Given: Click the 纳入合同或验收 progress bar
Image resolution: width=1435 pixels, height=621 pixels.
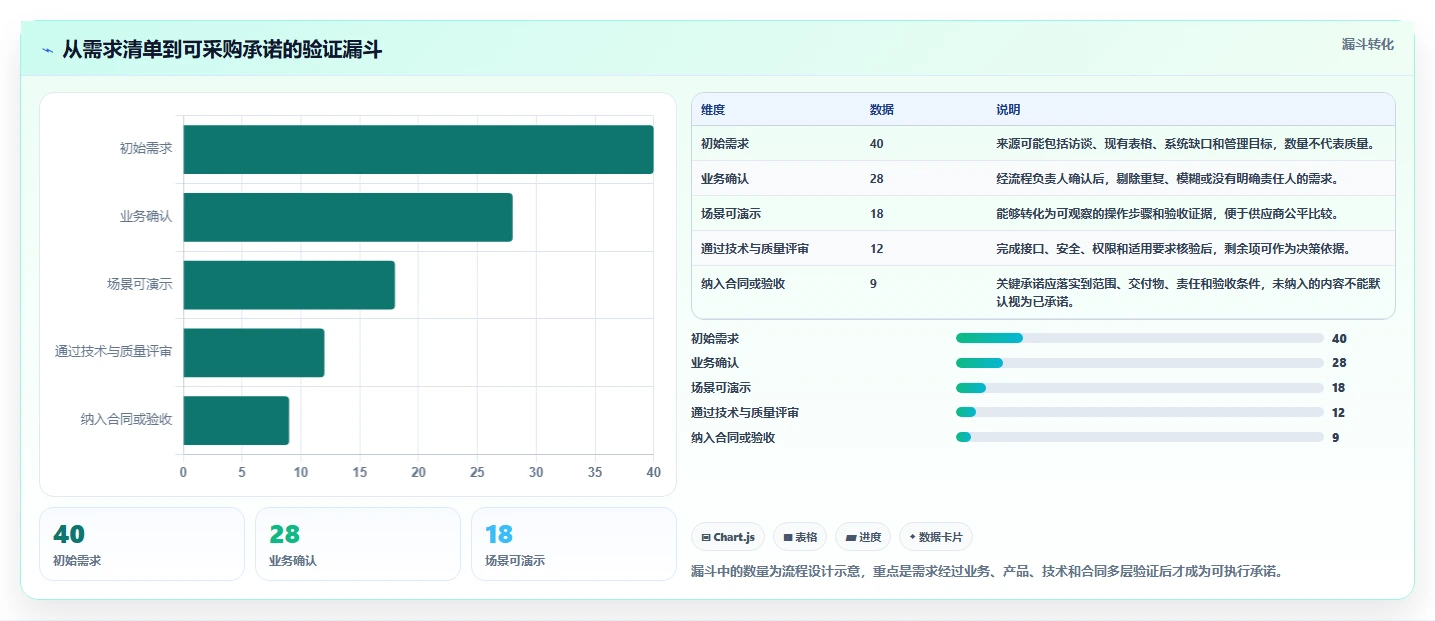Looking at the screenshot, I should 1140,437.
